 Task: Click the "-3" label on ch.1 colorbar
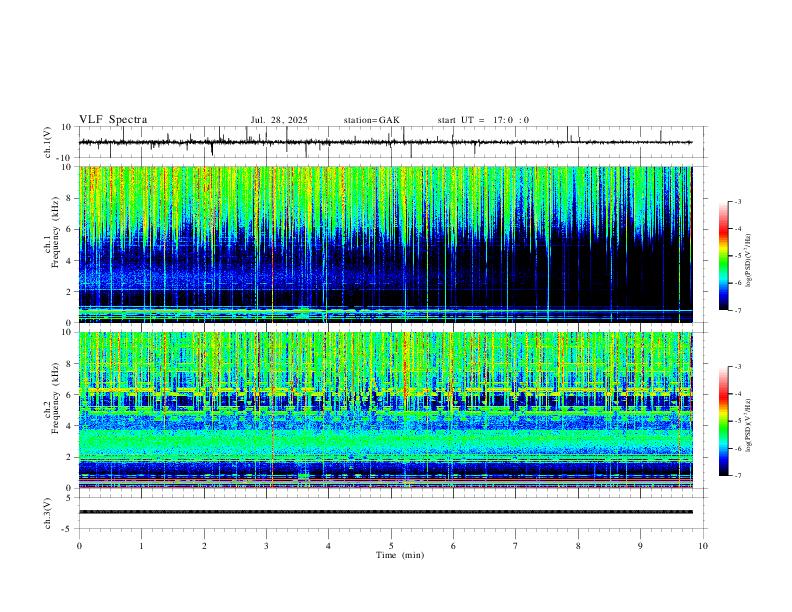pyautogui.click(x=737, y=201)
